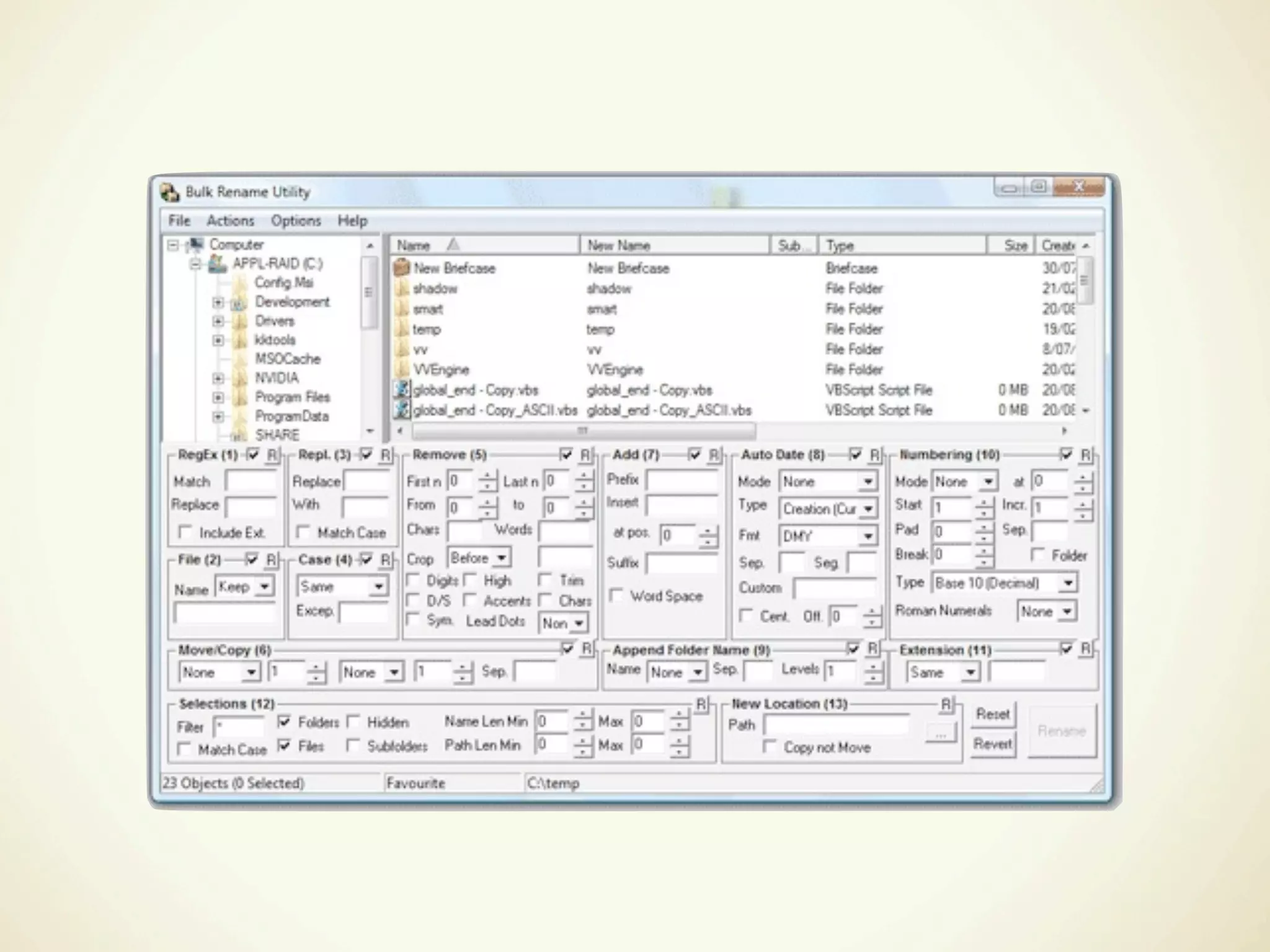Click the R reset icon for Remove (5)
1270x952 pixels.
pos(585,456)
